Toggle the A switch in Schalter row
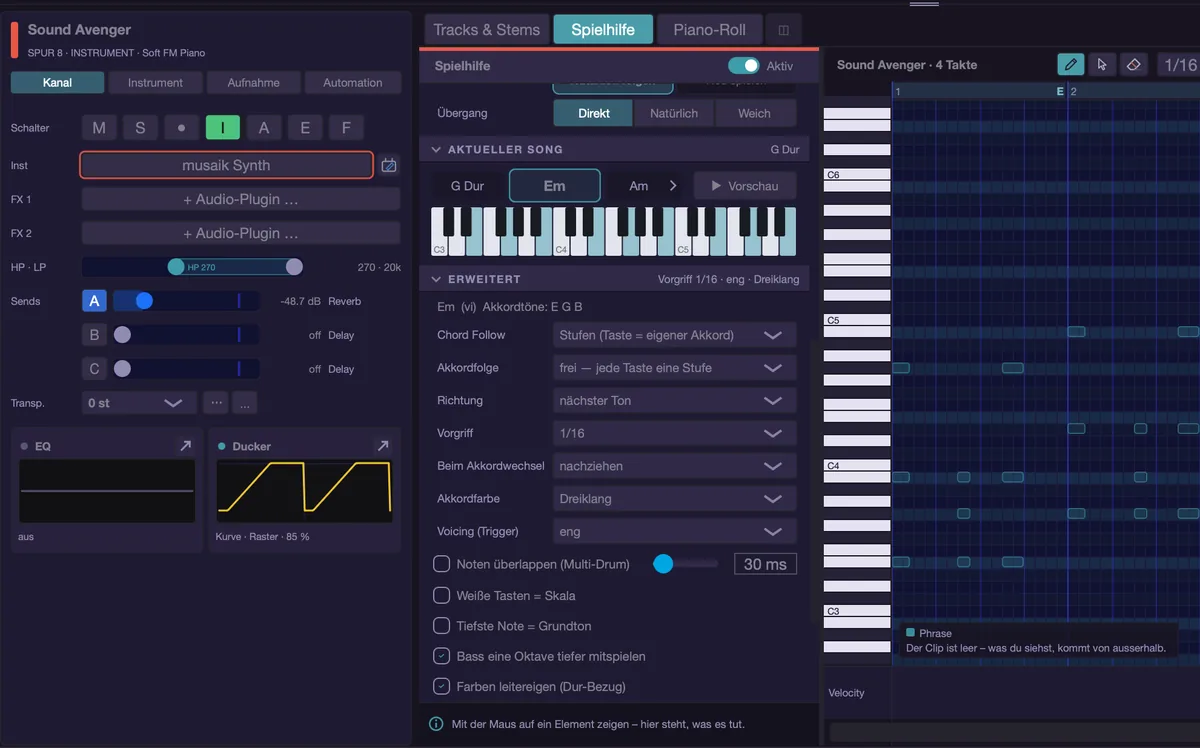The width and height of the screenshot is (1200, 748). tap(264, 128)
